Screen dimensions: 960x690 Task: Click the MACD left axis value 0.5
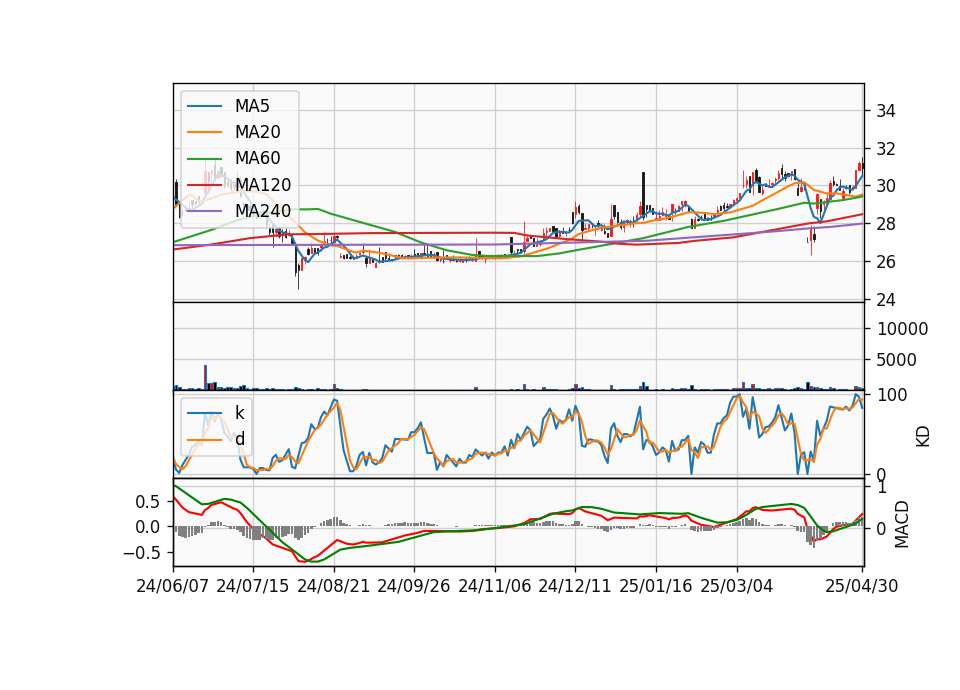[147, 503]
